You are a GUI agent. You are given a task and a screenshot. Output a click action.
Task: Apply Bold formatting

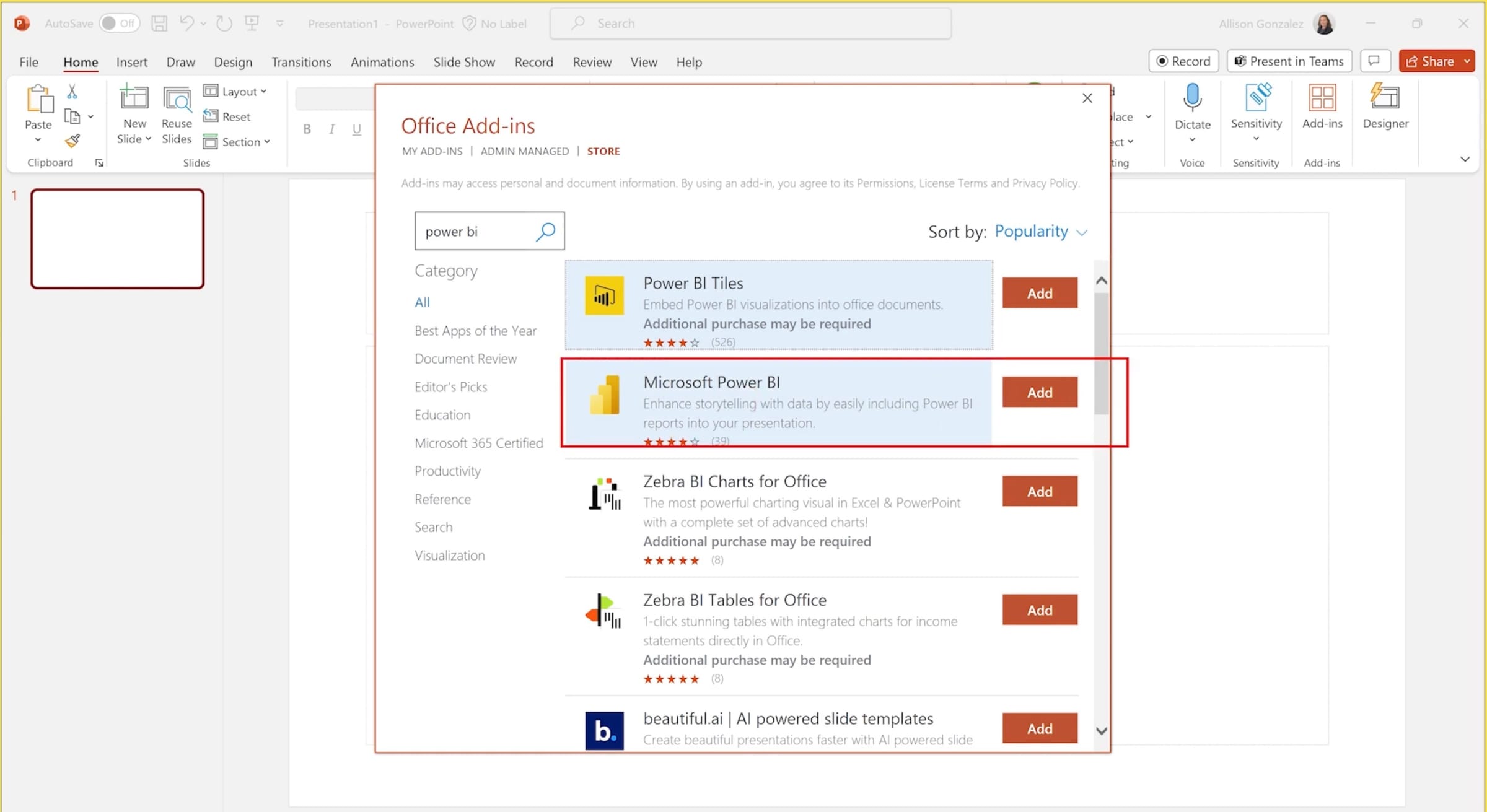click(x=307, y=128)
